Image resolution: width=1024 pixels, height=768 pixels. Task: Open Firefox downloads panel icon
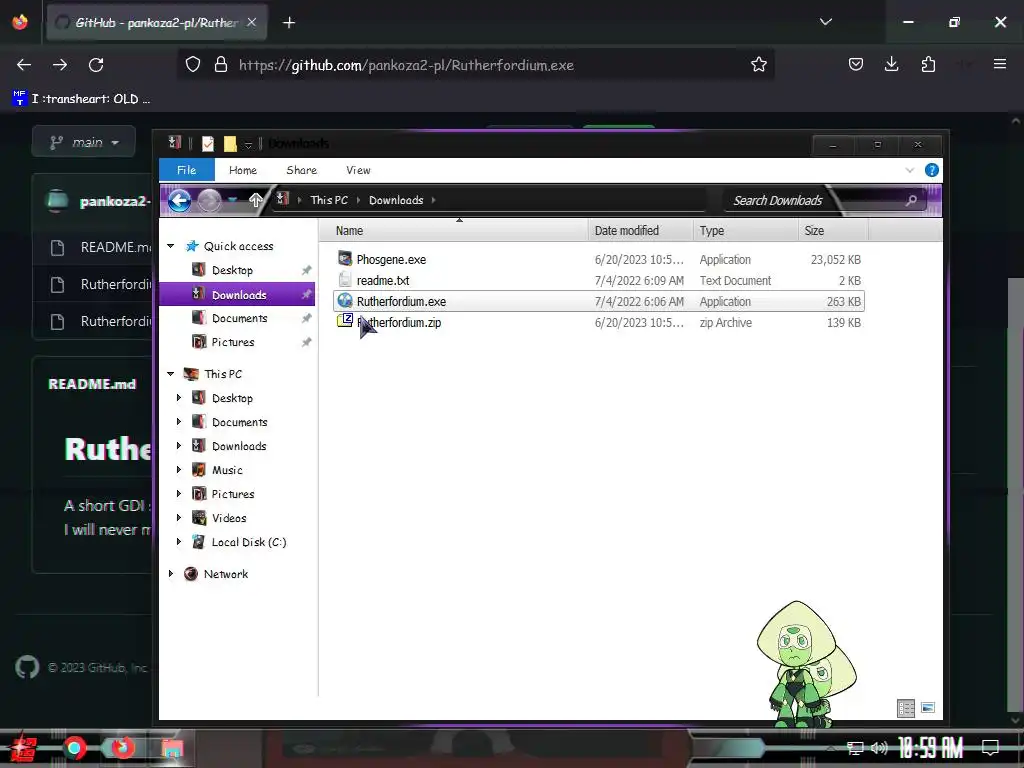(x=891, y=64)
